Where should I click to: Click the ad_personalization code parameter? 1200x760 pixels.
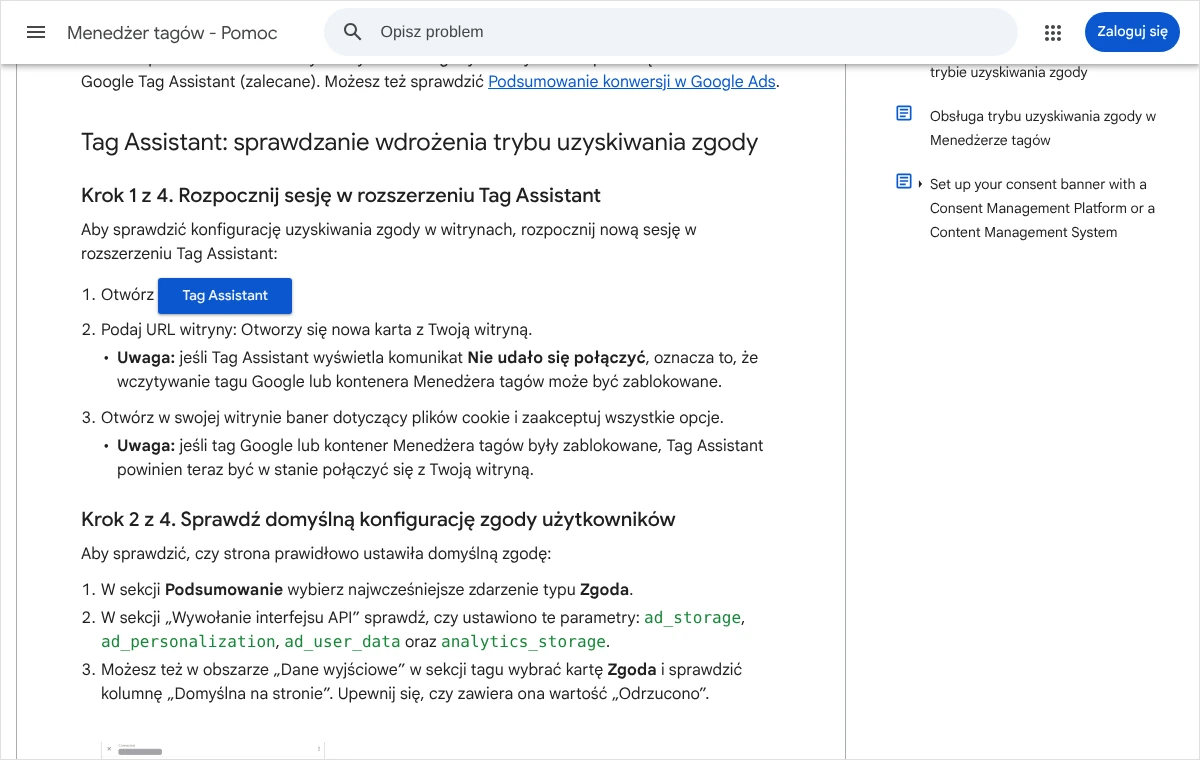(x=188, y=642)
